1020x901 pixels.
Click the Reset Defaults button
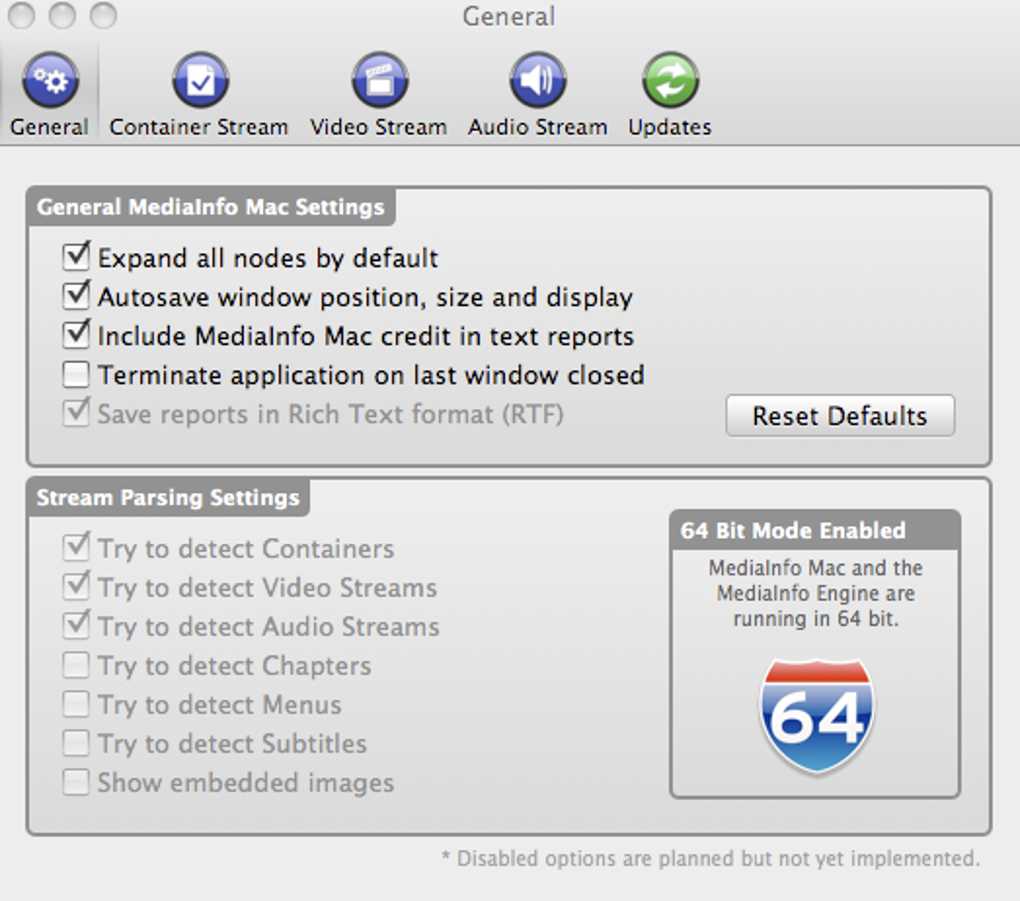(840, 416)
